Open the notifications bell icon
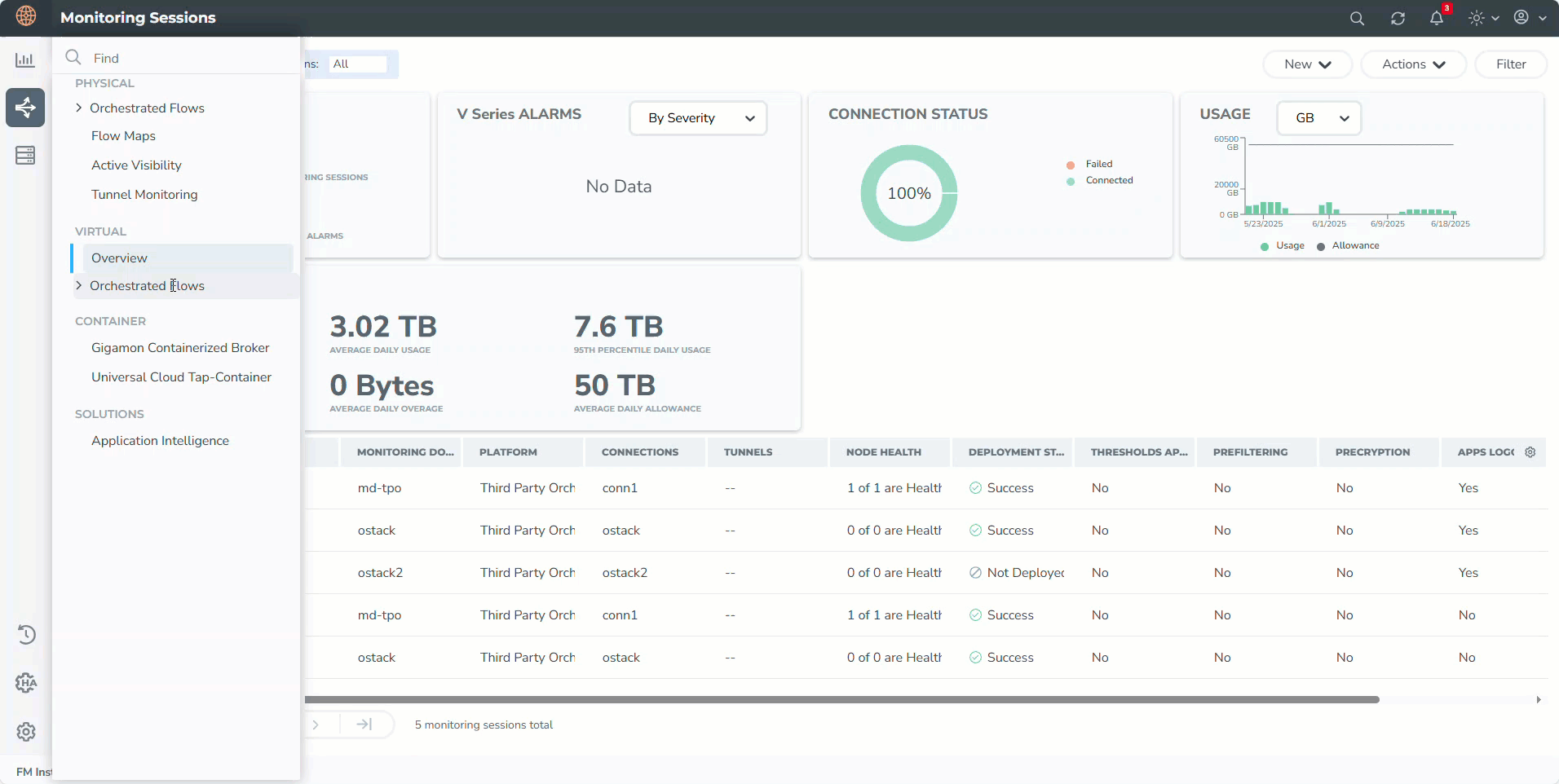Viewport: 1559px width, 784px height. pos(1437,17)
